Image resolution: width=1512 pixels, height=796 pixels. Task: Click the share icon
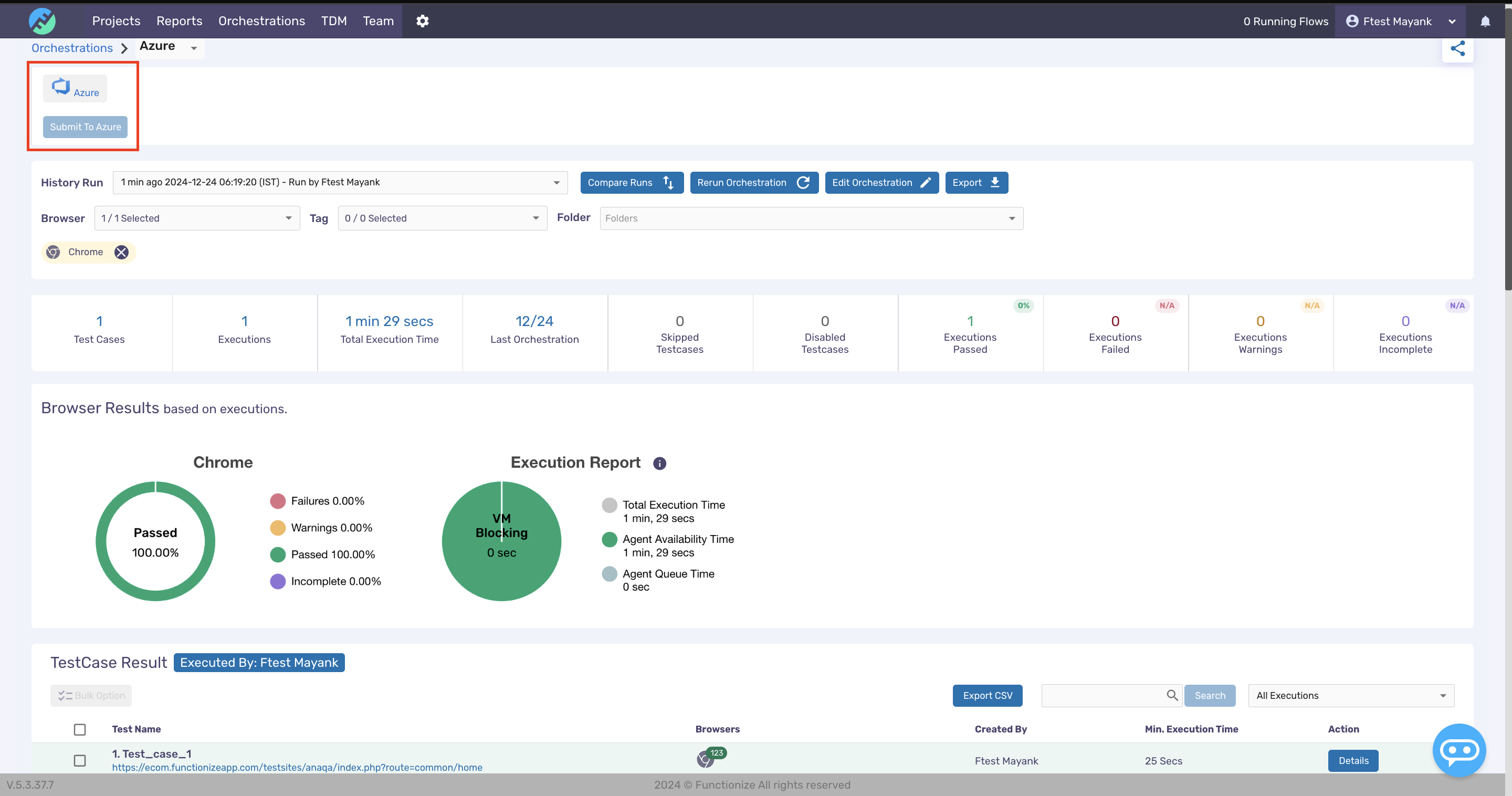point(1457,49)
